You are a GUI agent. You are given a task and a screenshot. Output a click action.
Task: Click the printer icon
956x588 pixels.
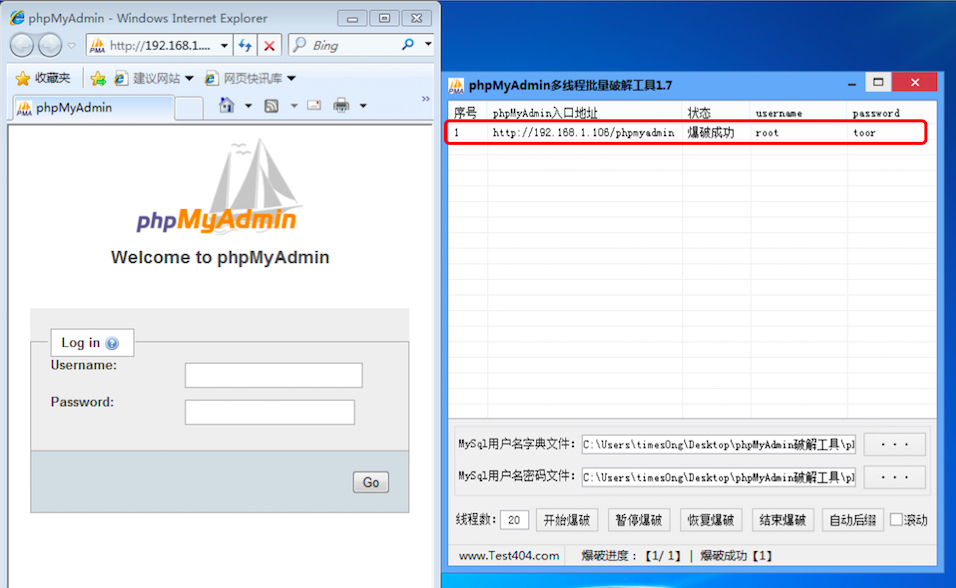tap(341, 106)
